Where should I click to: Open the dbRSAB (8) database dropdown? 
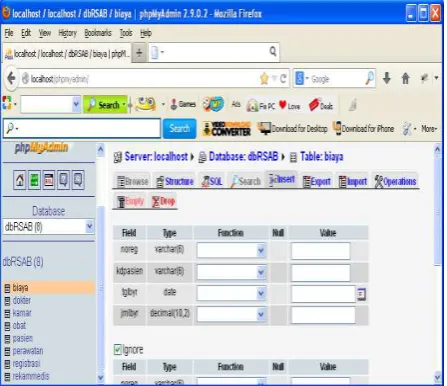tap(49, 227)
